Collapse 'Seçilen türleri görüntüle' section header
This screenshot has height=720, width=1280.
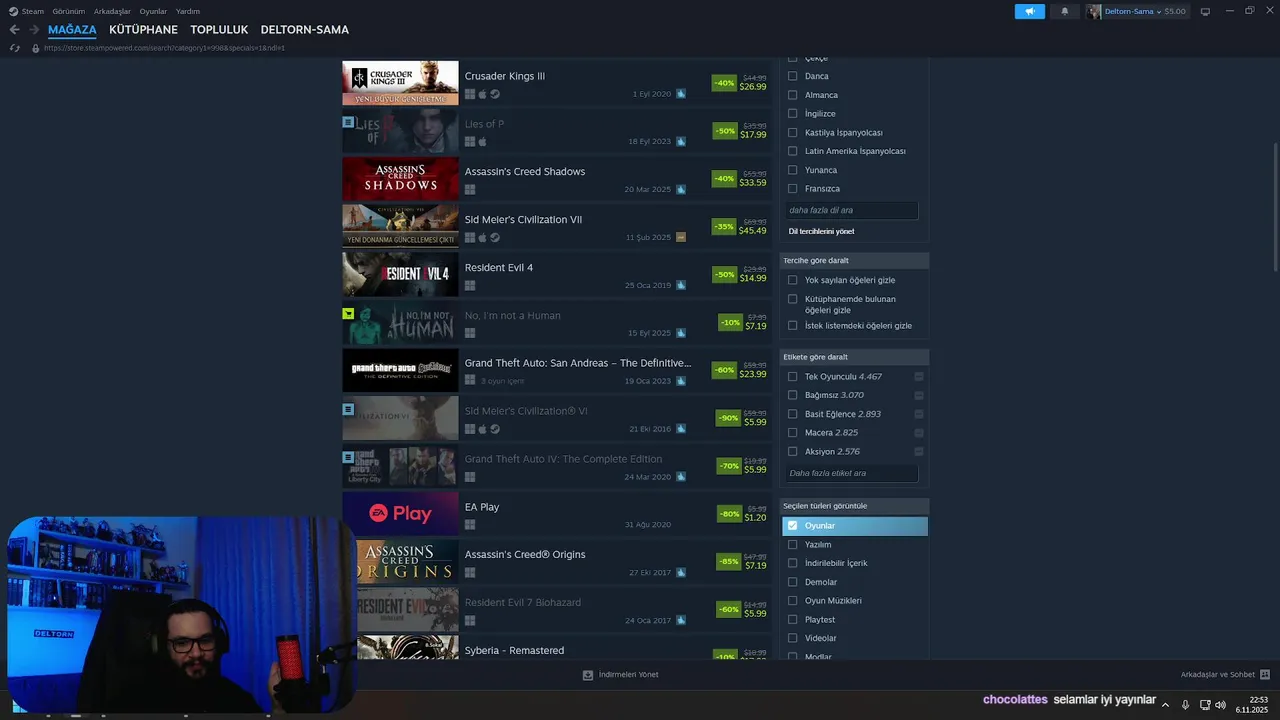(854, 506)
